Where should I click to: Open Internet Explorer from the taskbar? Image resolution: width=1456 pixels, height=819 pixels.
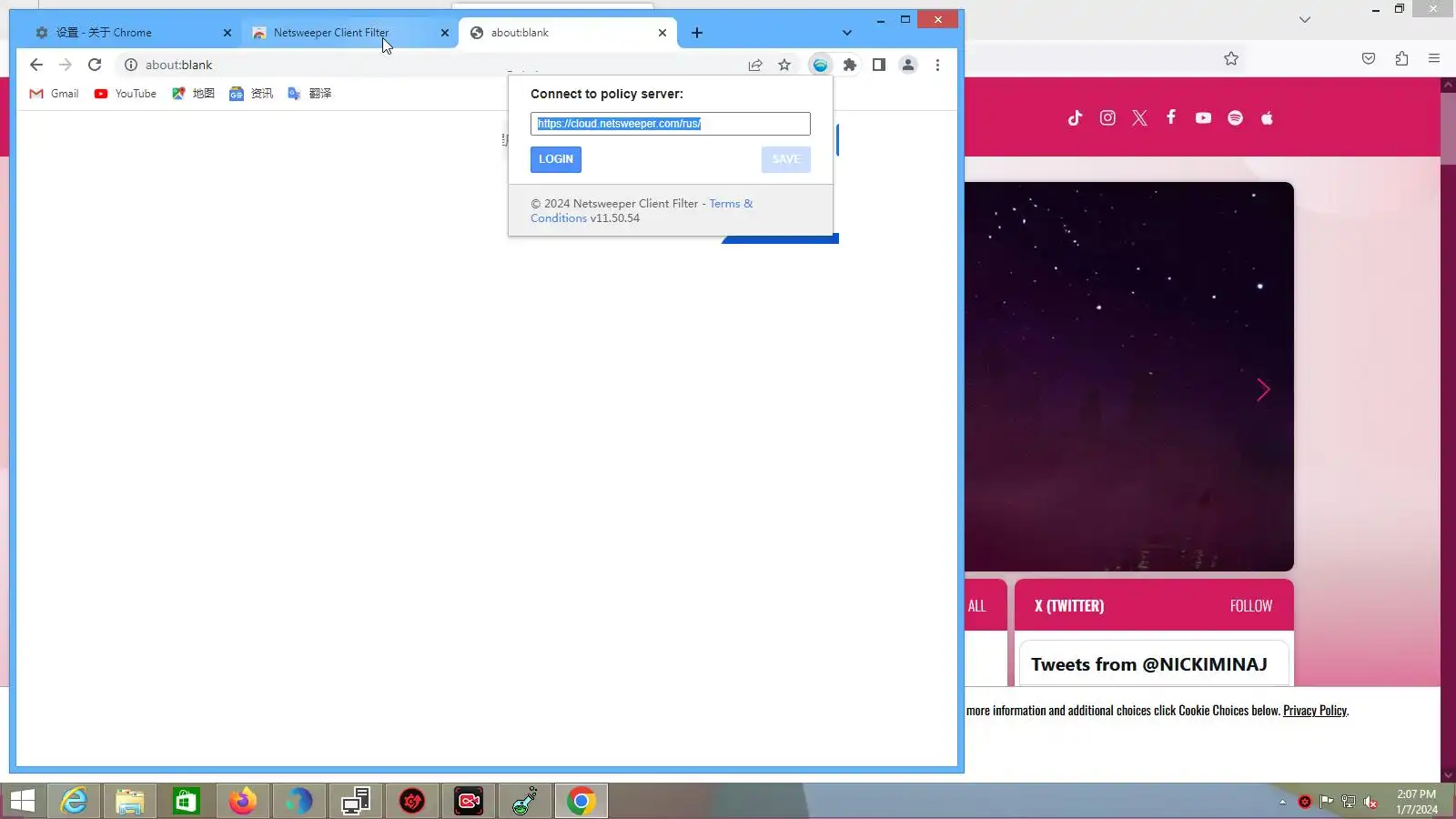pos(74,801)
